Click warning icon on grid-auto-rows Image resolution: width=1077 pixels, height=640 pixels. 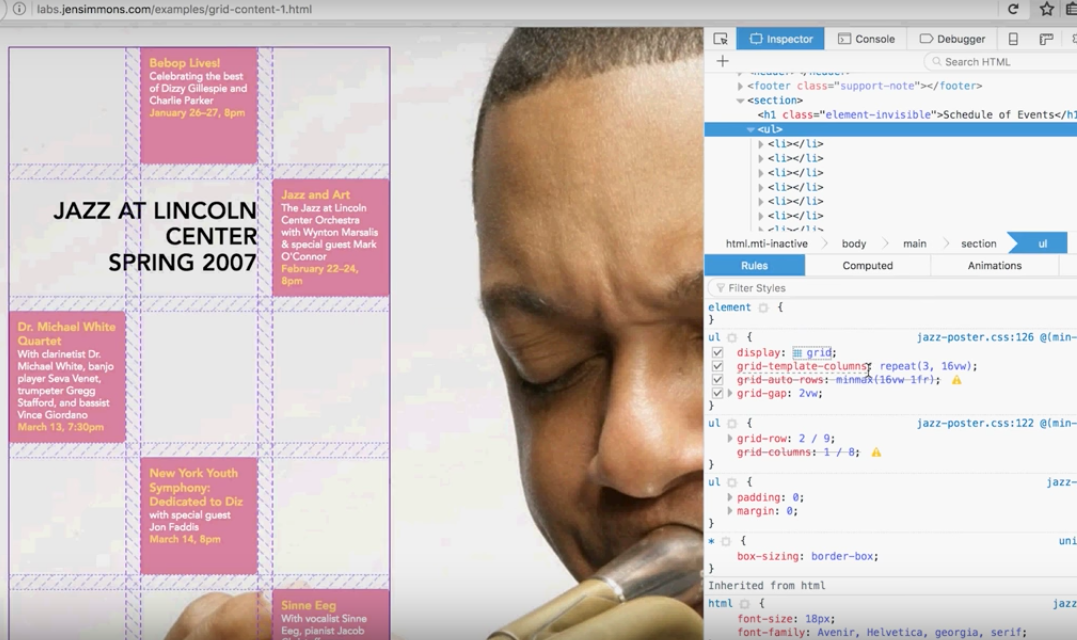pos(956,380)
